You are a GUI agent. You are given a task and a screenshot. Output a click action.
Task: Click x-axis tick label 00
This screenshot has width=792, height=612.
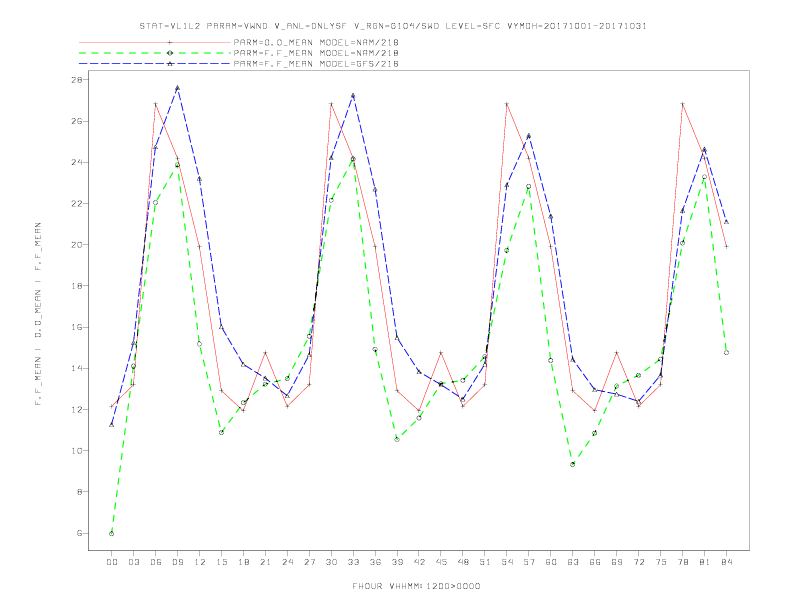click(112, 562)
